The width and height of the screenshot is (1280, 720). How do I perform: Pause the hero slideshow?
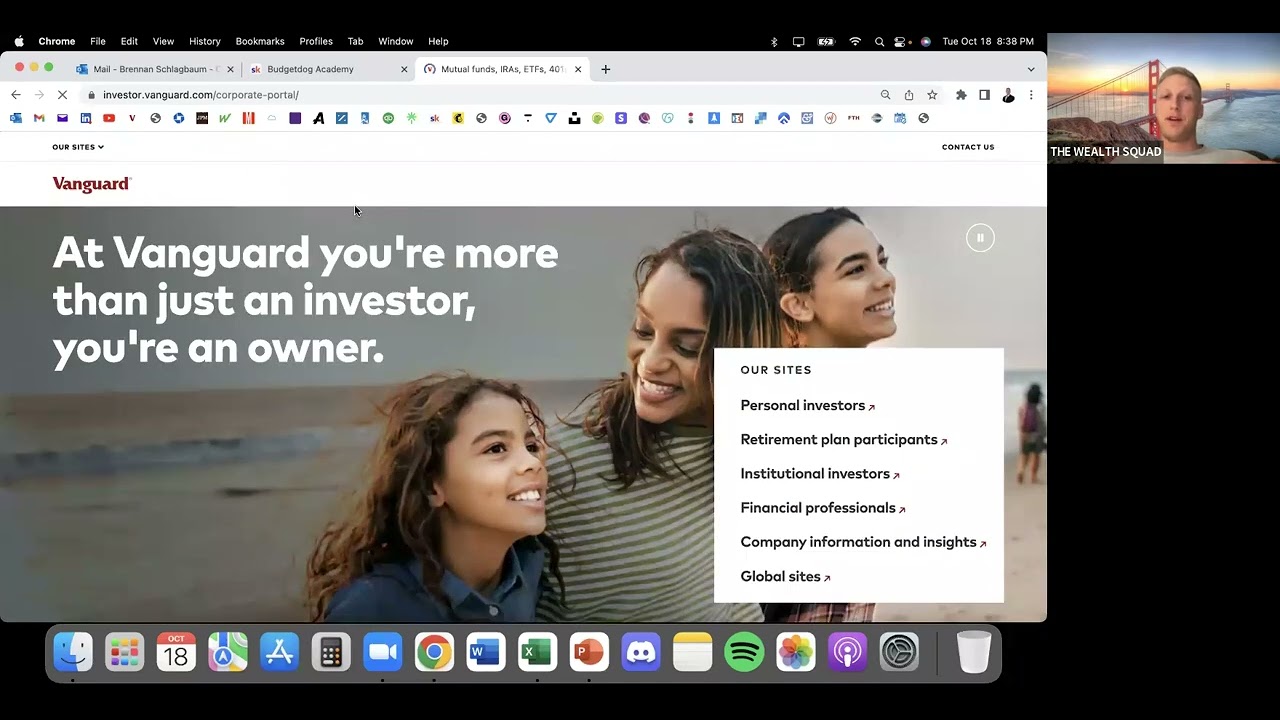980,238
